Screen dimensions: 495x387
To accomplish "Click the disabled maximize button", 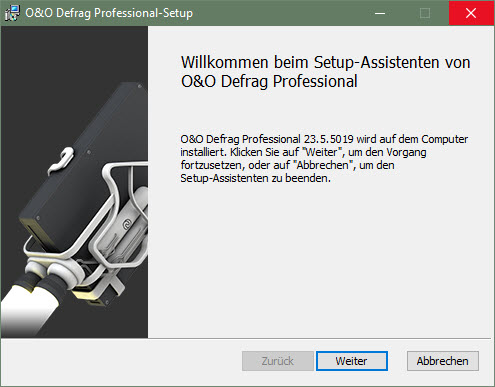I will tap(425, 13).
